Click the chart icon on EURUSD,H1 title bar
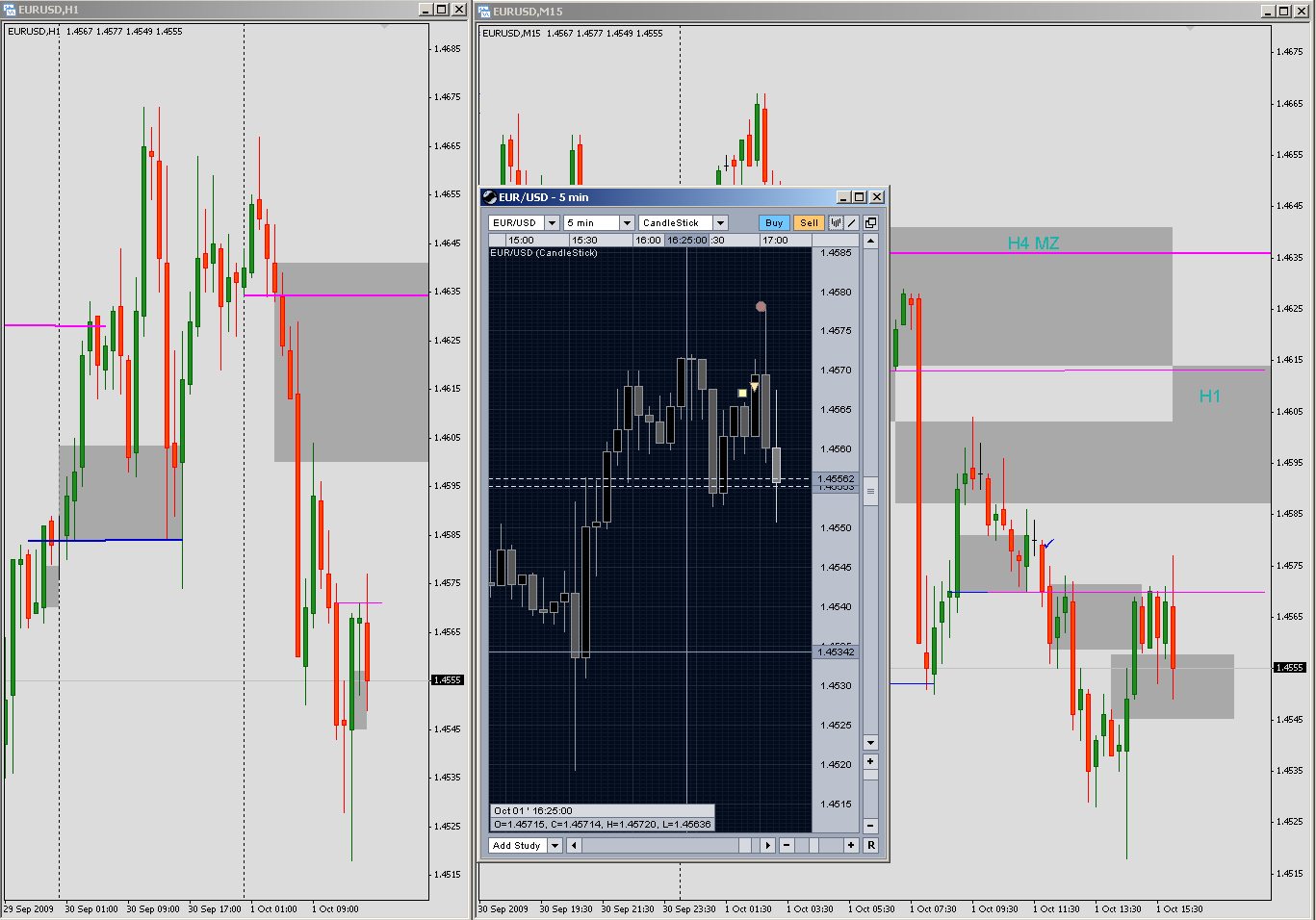 (10, 9)
